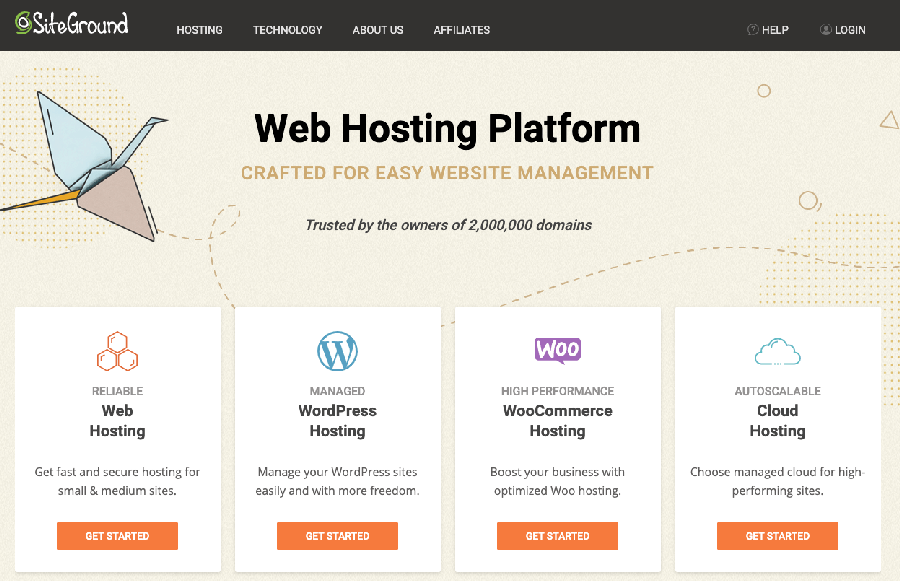Get started with Cloud Hosting

click(777, 536)
